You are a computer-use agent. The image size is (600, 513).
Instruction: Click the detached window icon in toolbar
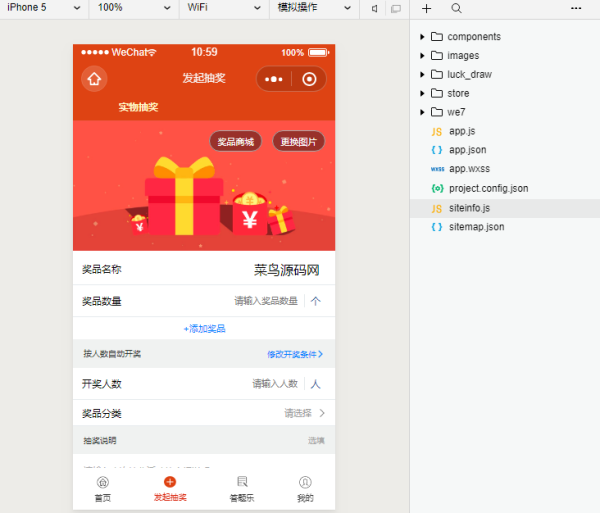[x=396, y=8]
